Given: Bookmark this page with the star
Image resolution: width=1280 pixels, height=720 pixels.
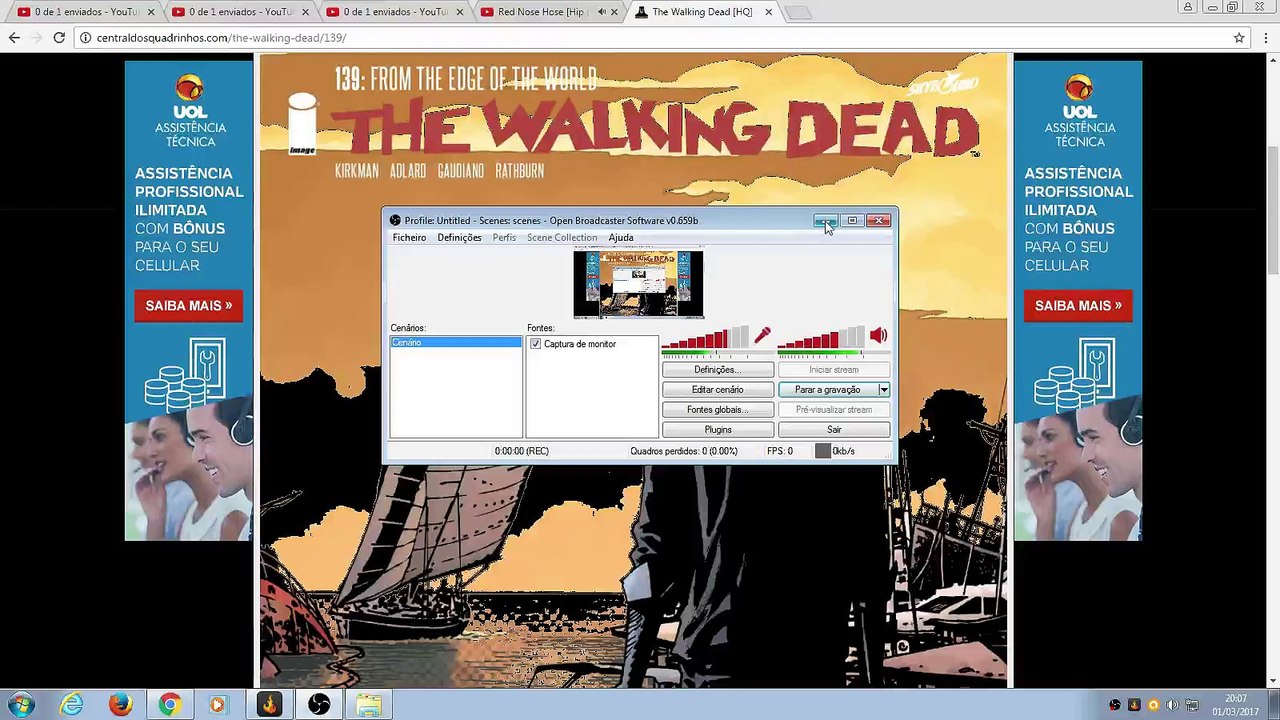Looking at the screenshot, I should [1239, 37].
